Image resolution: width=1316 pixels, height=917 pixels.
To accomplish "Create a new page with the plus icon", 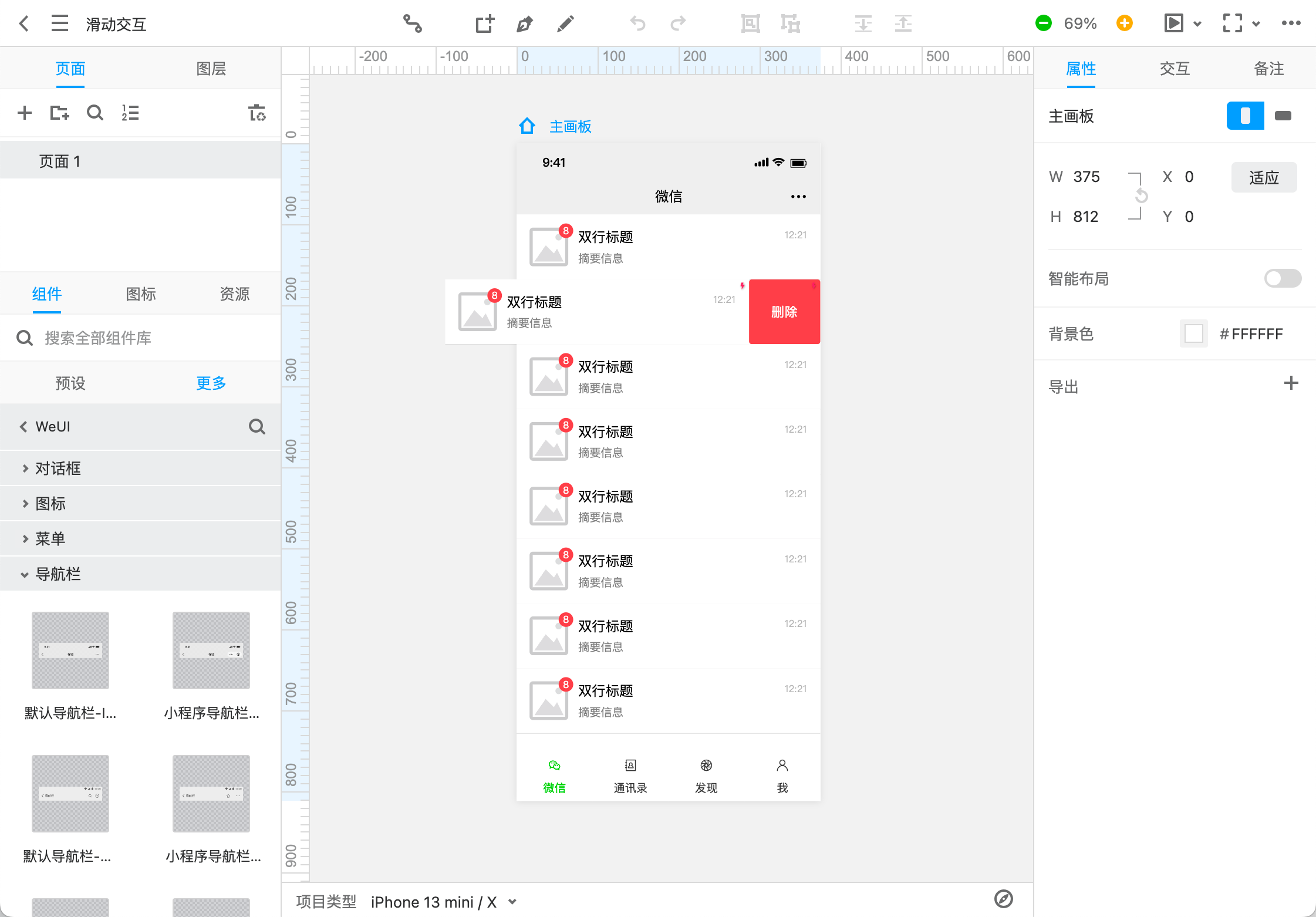I will point(25,113).
